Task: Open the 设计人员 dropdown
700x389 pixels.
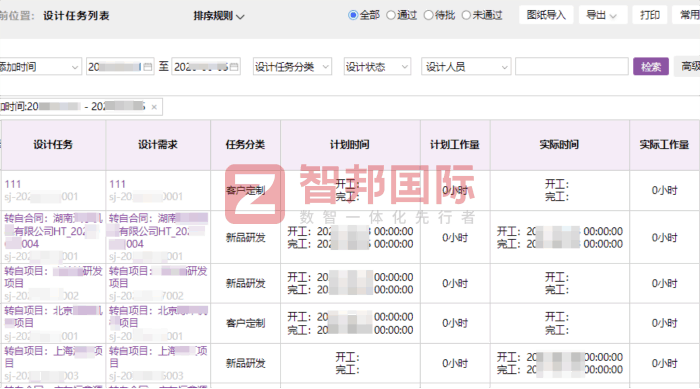Action: 466,67
